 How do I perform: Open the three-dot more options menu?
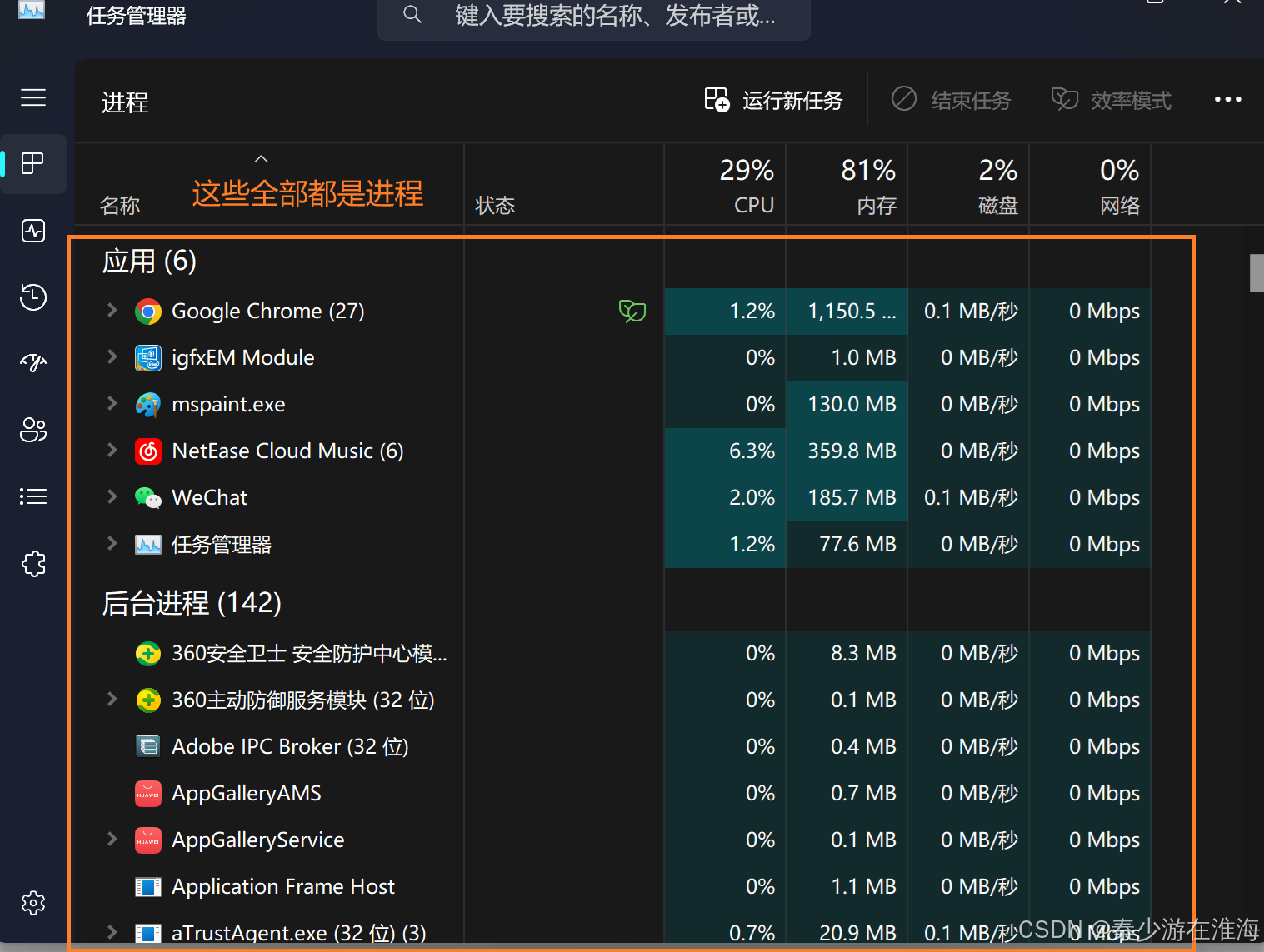pyautogui.click(x=1227, y=99)
